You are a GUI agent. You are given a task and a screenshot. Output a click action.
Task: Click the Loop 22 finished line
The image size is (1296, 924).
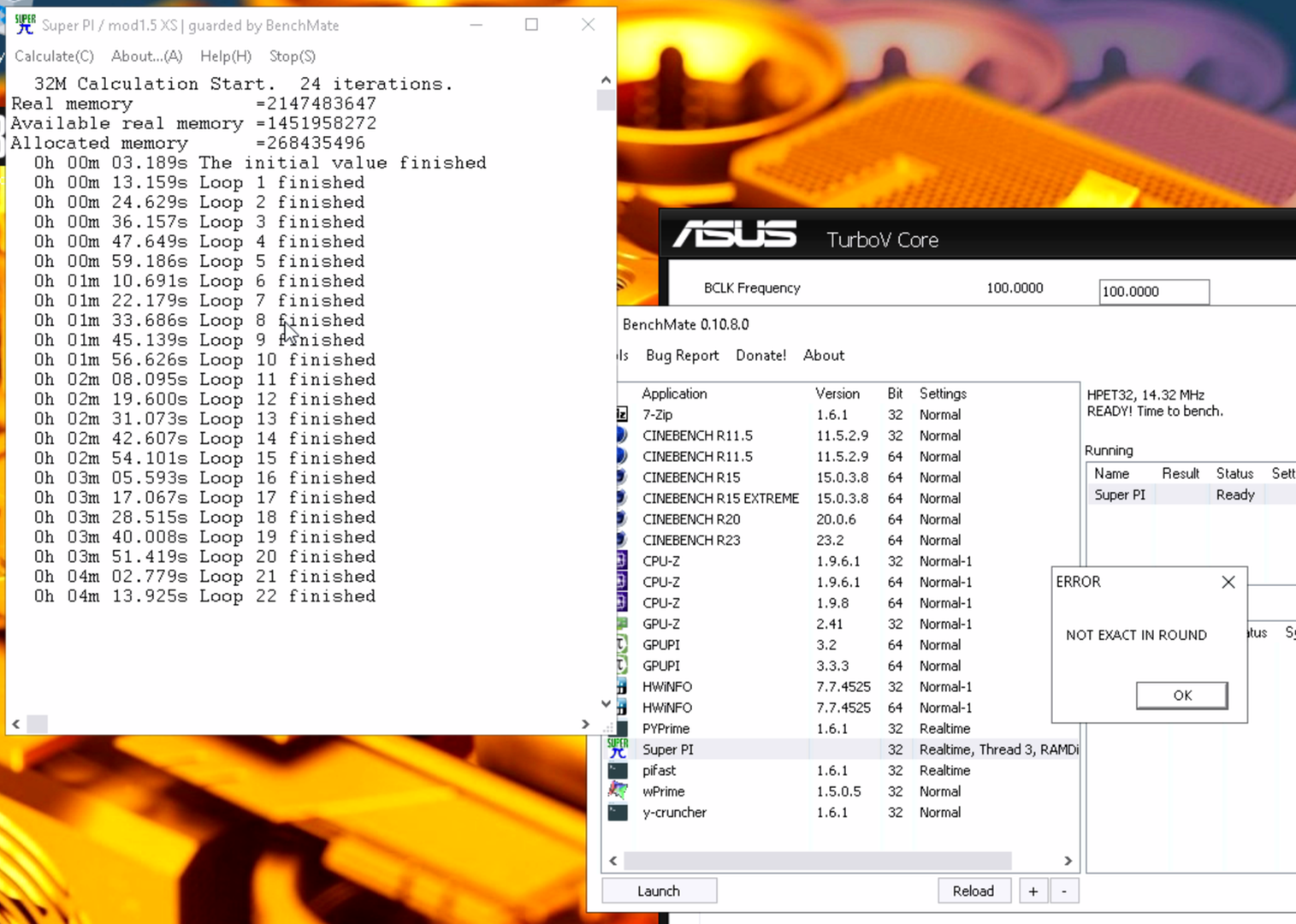204,596
